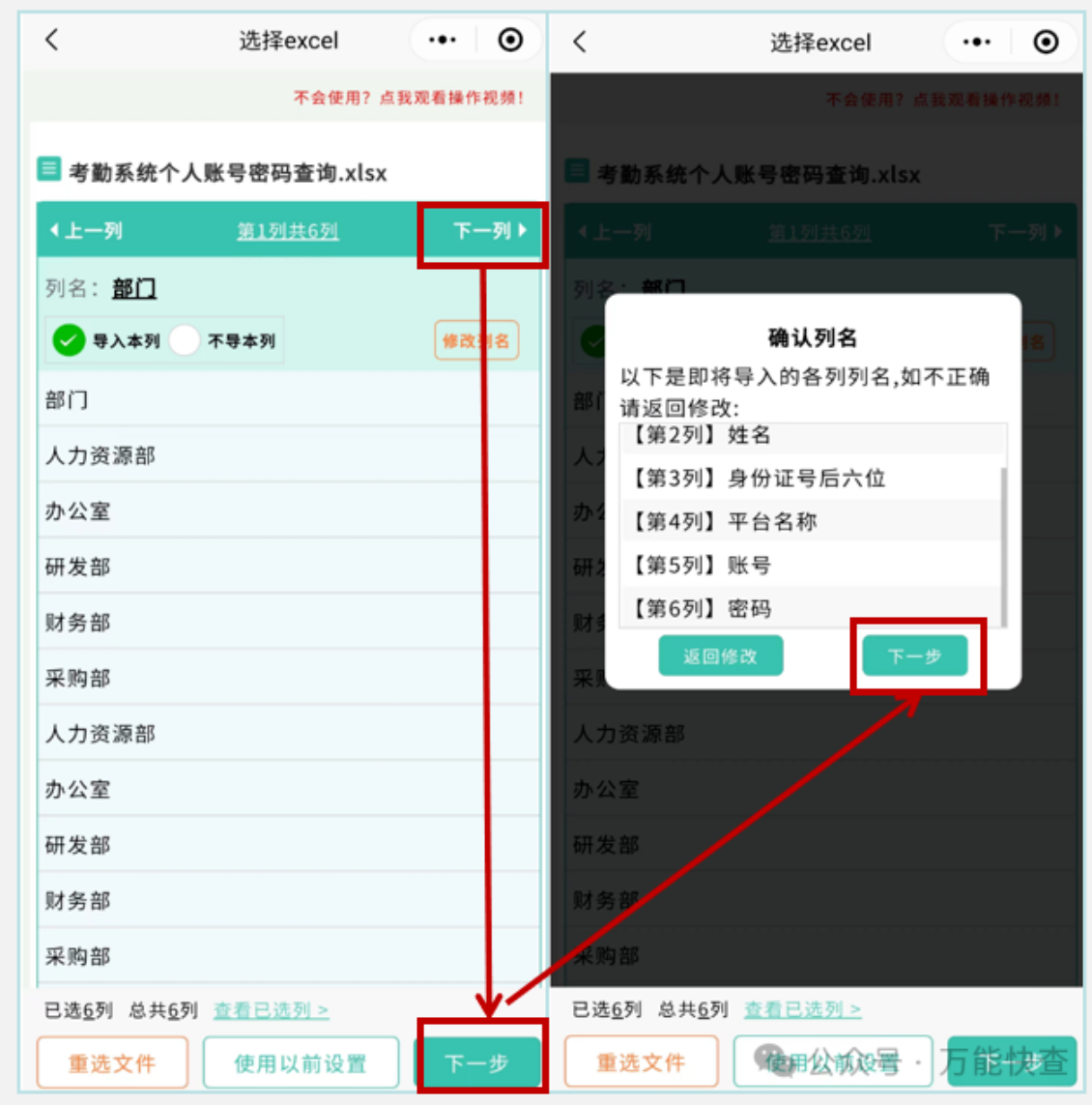The image size is (1092, 1105).
Task: Click the green file icon beside xlsx filename in left panel
Action: pos(48,169)
